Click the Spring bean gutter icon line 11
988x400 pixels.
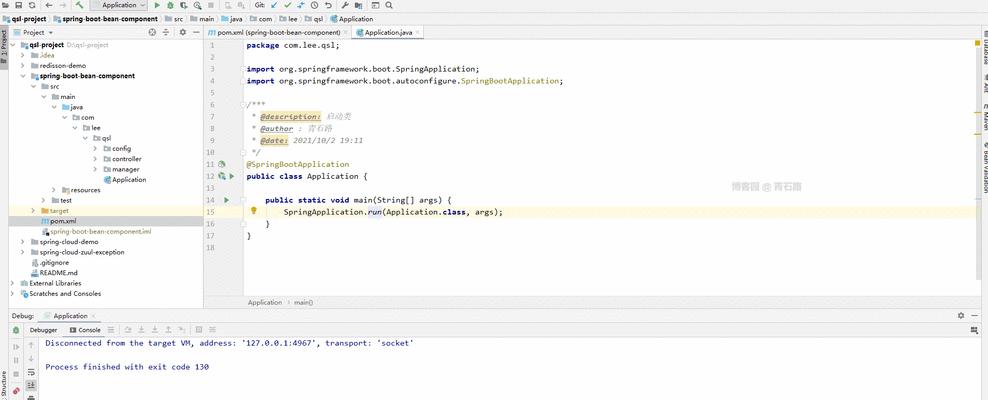coord(222,164)
